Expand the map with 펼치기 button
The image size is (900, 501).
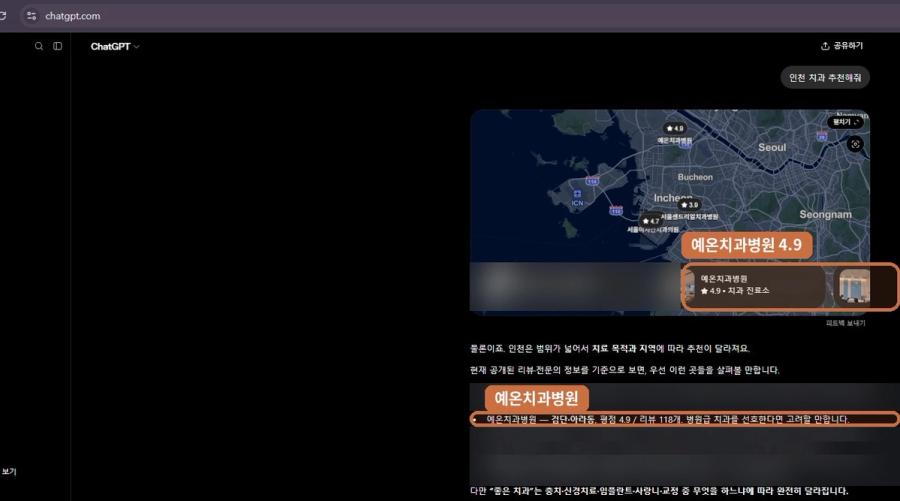point(845,122)
